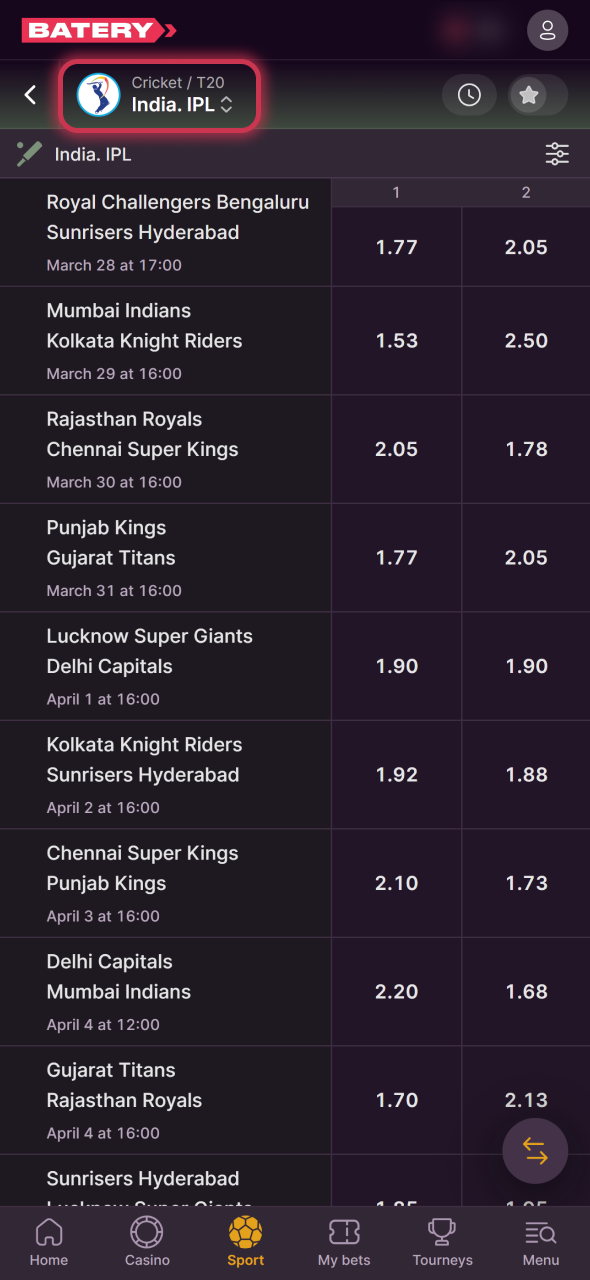Open Casino from the bottom navigation

(x=146, y=1242)
